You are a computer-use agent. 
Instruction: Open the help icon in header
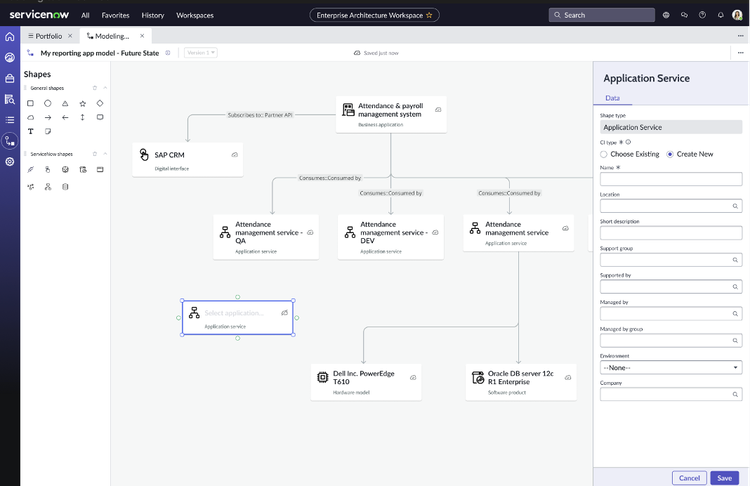[x=702, y=15]
